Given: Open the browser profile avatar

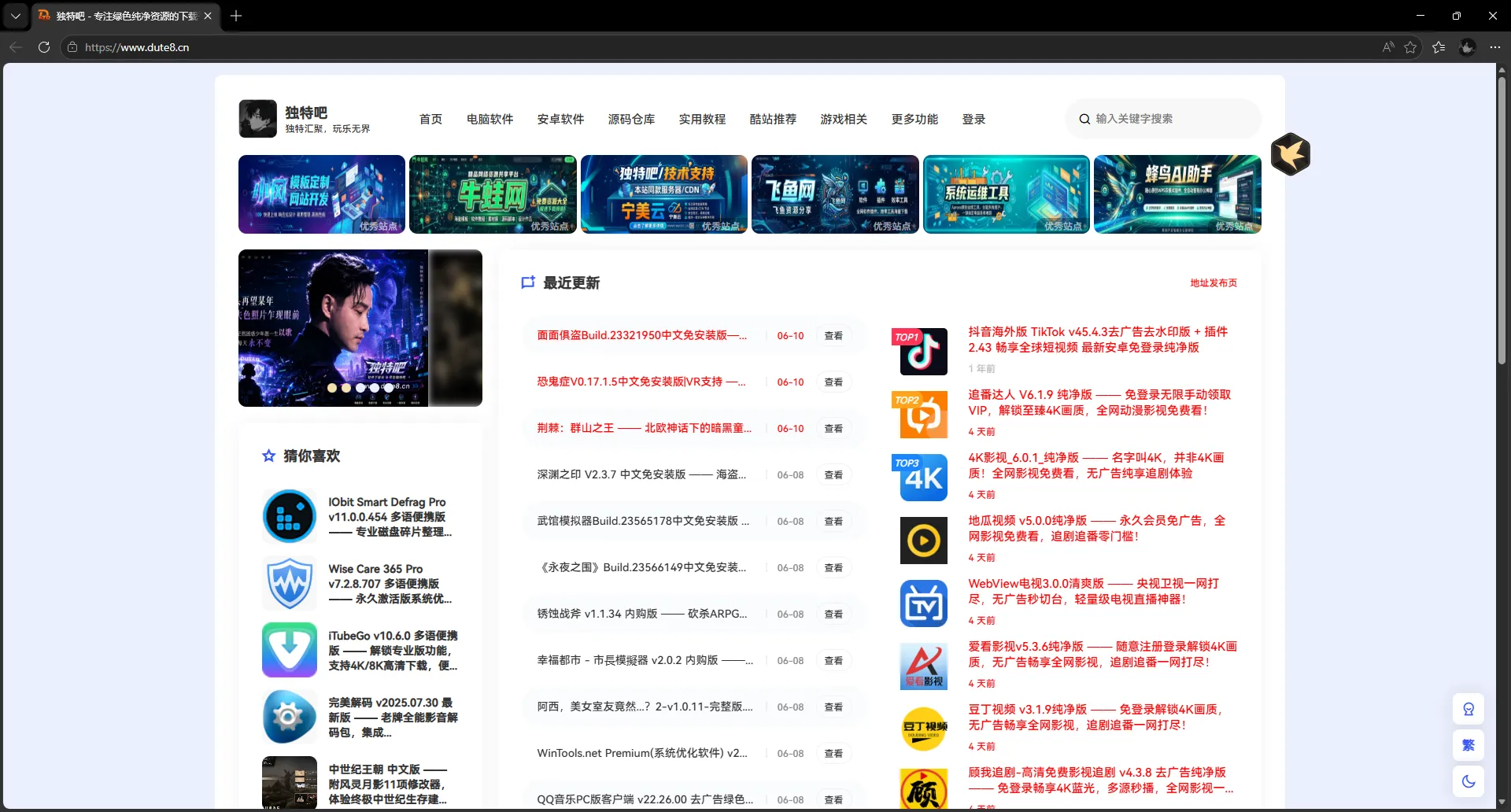Looking at the screenshot, I should click(1467, 47).
